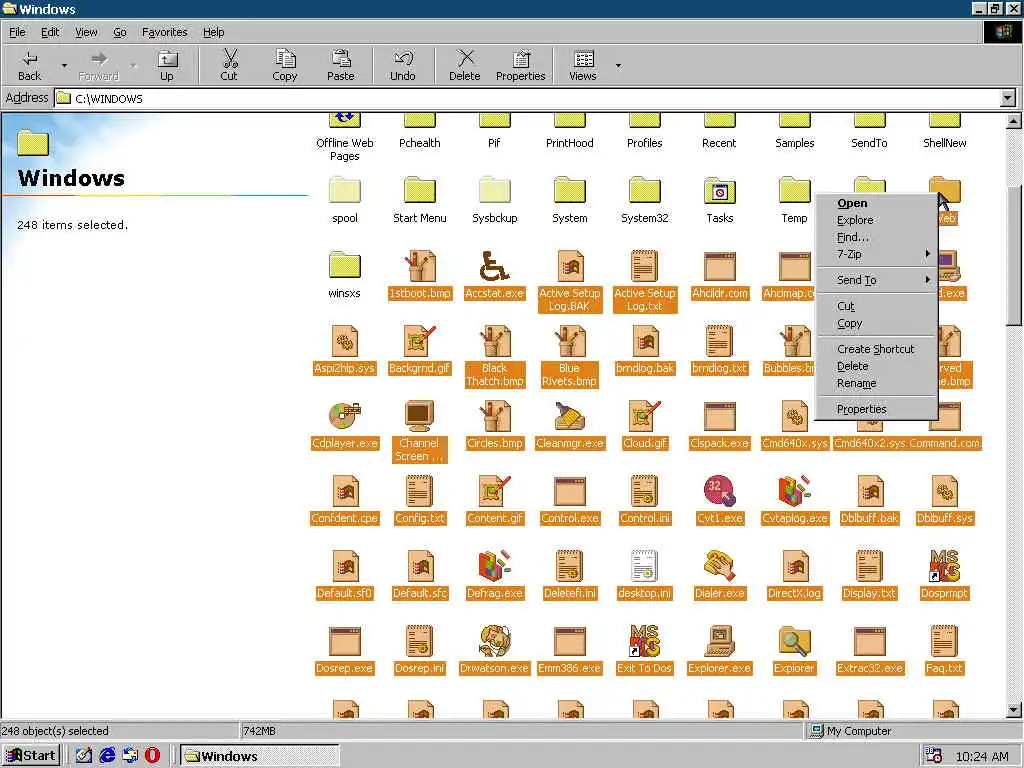Expand the Send To submenu
This screenshot has width=1024, height=768.
point(876,280)
